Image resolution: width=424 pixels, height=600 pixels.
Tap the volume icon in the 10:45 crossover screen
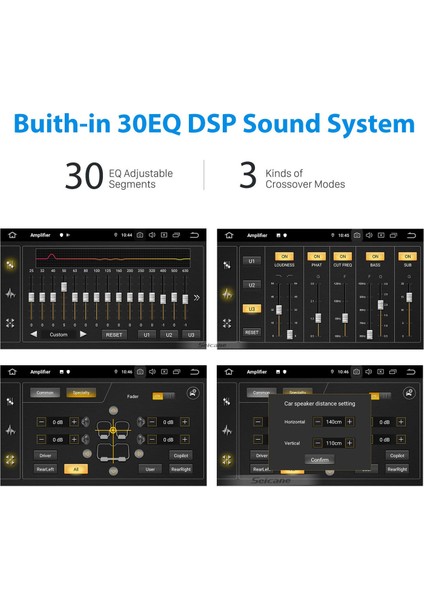pyautogui.click(x=369, y=235)
